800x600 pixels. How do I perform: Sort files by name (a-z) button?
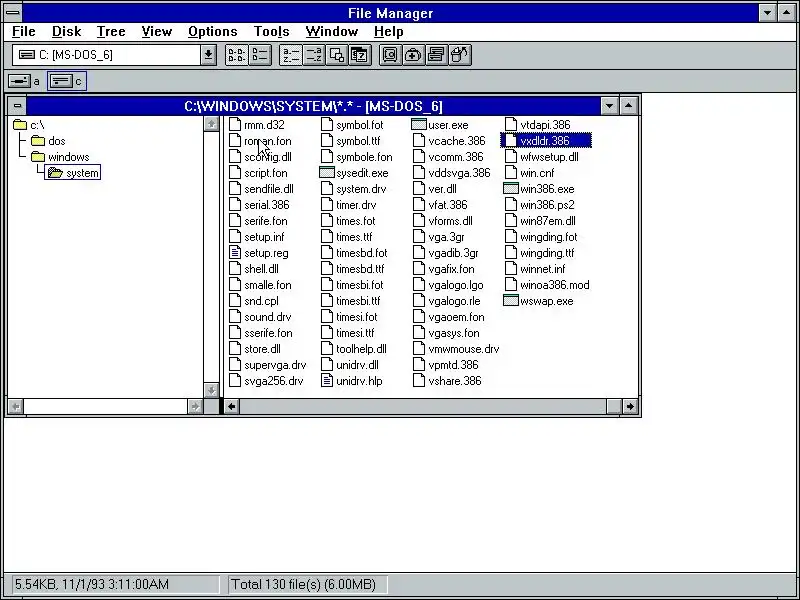(x=291, y=55)
